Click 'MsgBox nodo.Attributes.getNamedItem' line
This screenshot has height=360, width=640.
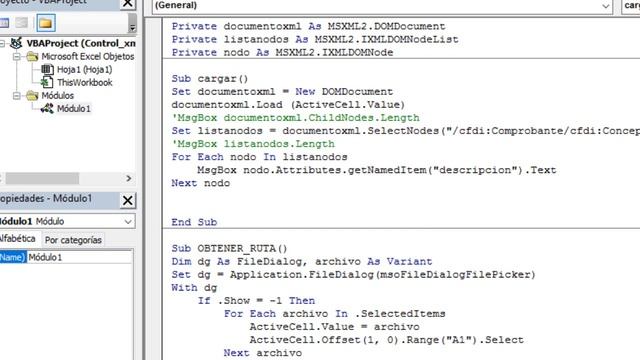pyautogui.click(x=377, y=170)
